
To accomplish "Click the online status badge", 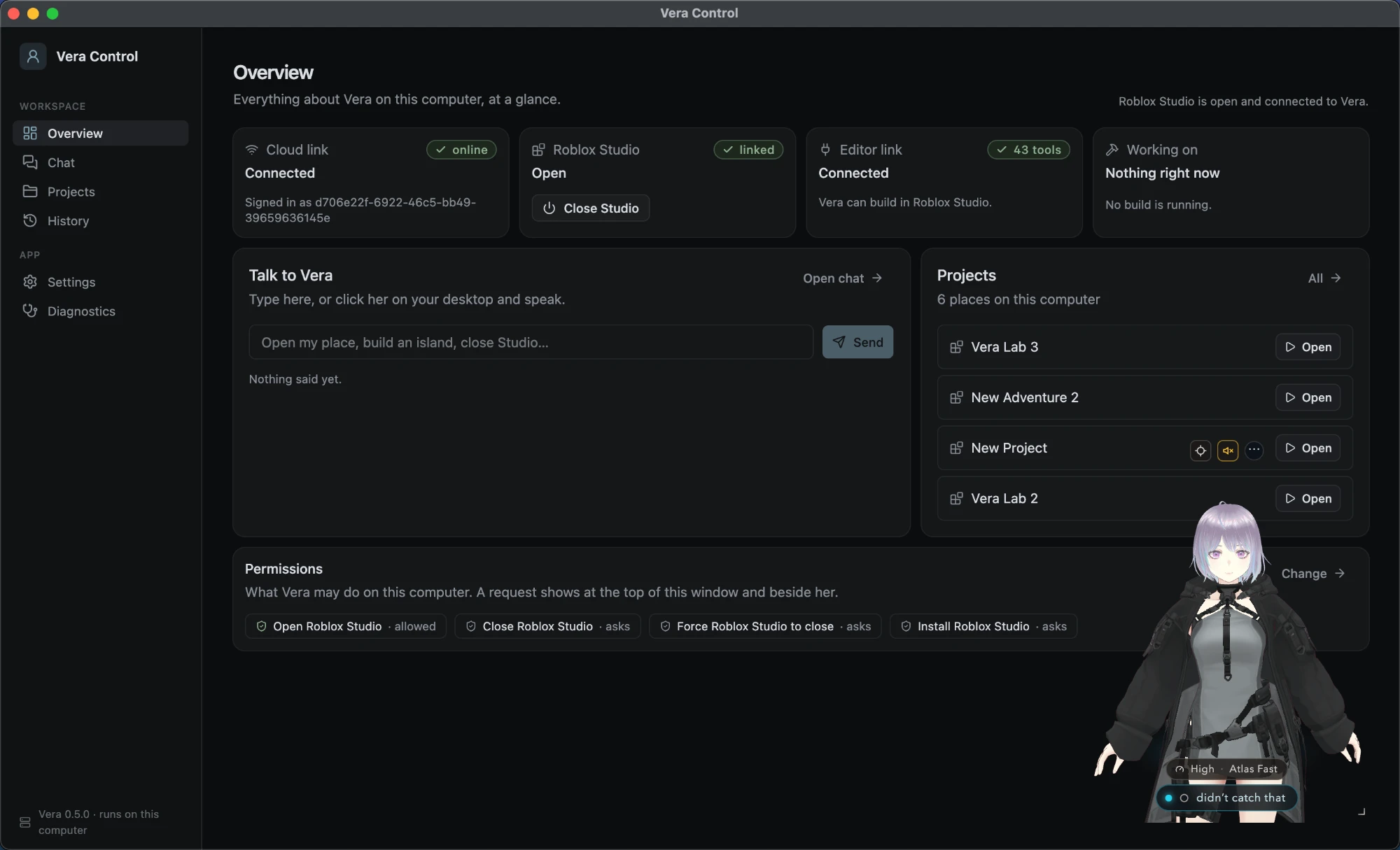I will pyautogui.click(x=461, y=150).
